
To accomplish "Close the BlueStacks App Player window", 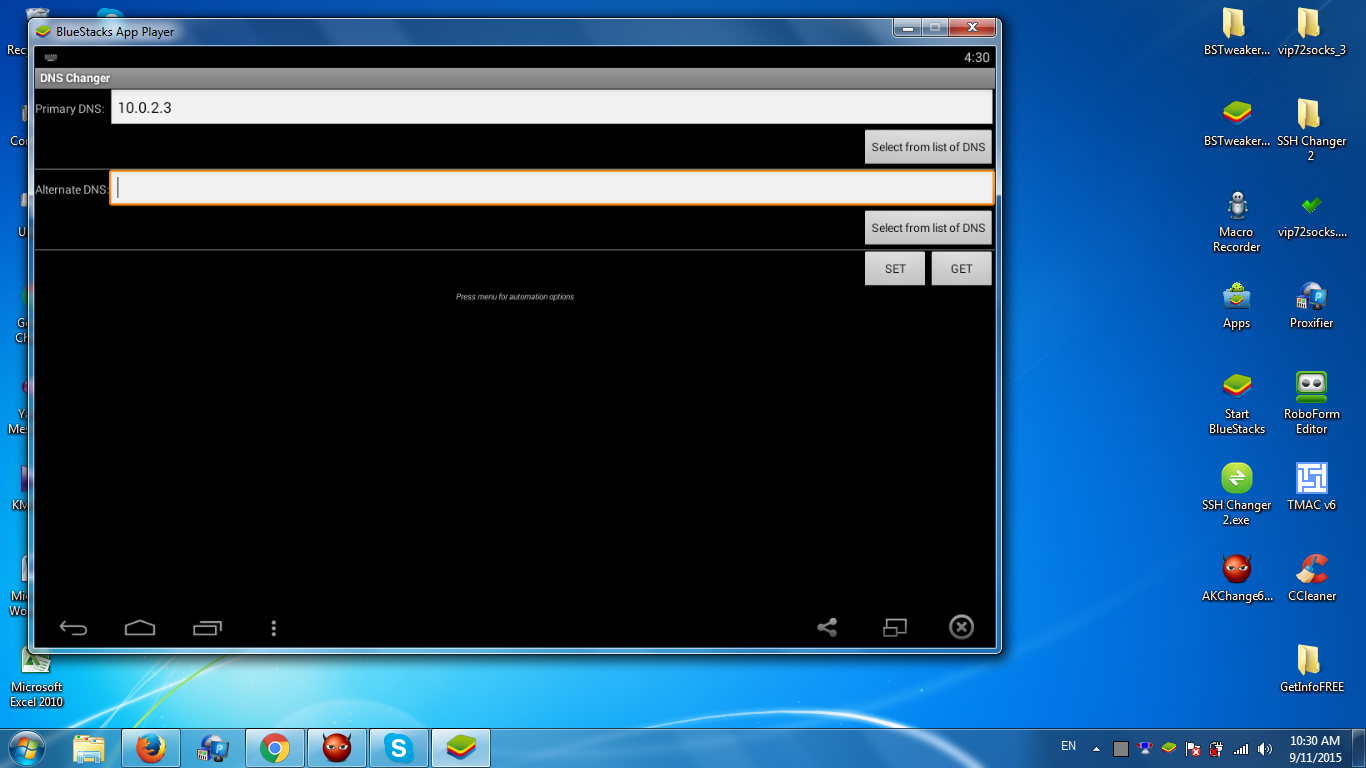I will (x=971, y=27).
